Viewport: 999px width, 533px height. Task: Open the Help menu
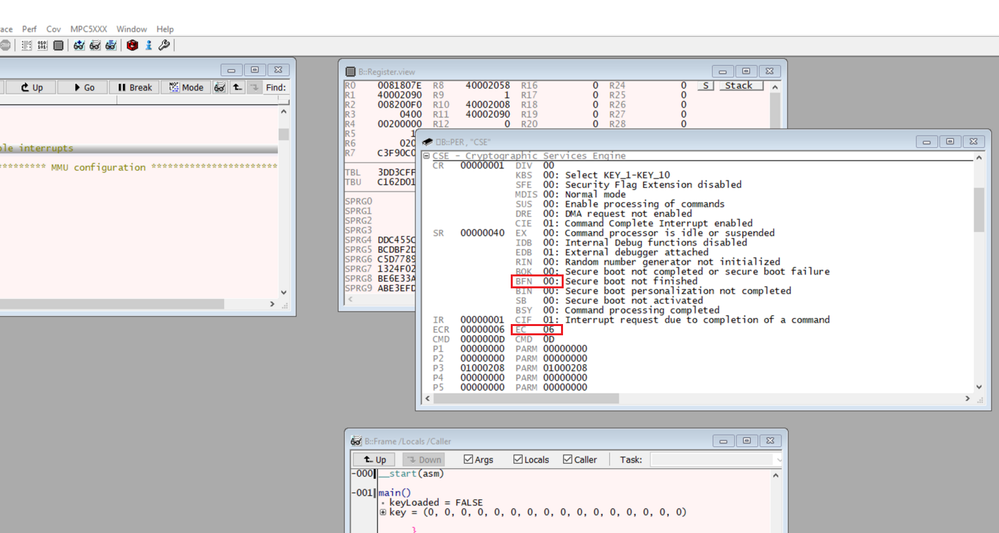pos(165,29)
